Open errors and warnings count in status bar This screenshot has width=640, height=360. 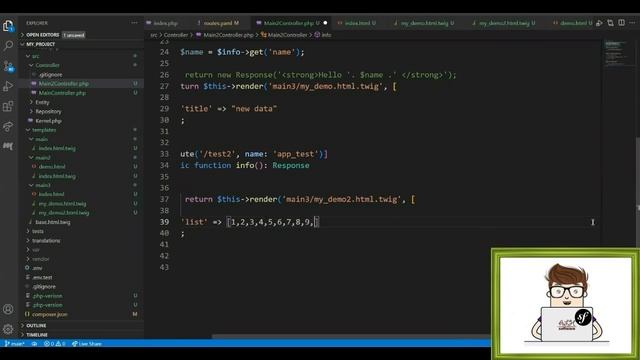pyautogui.click(x=55, y=344)
